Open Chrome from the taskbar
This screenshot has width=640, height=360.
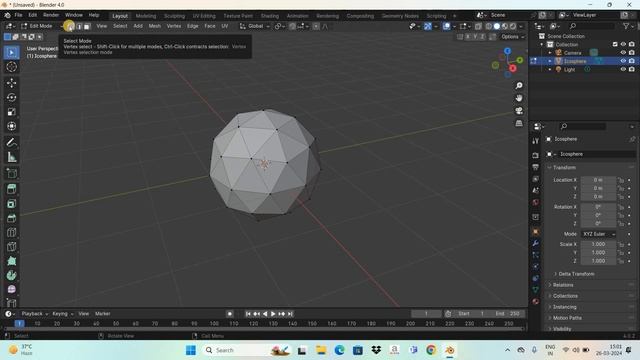431,350
